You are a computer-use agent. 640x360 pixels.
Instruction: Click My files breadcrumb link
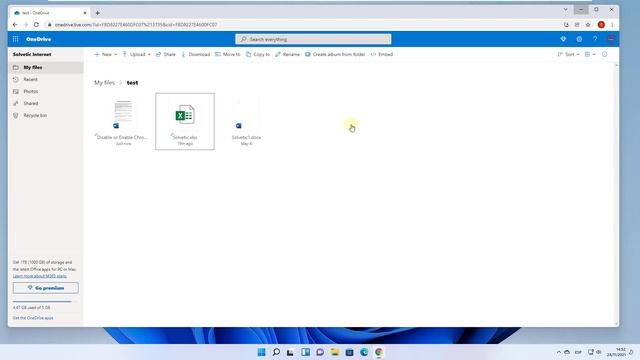pos(104,82)
